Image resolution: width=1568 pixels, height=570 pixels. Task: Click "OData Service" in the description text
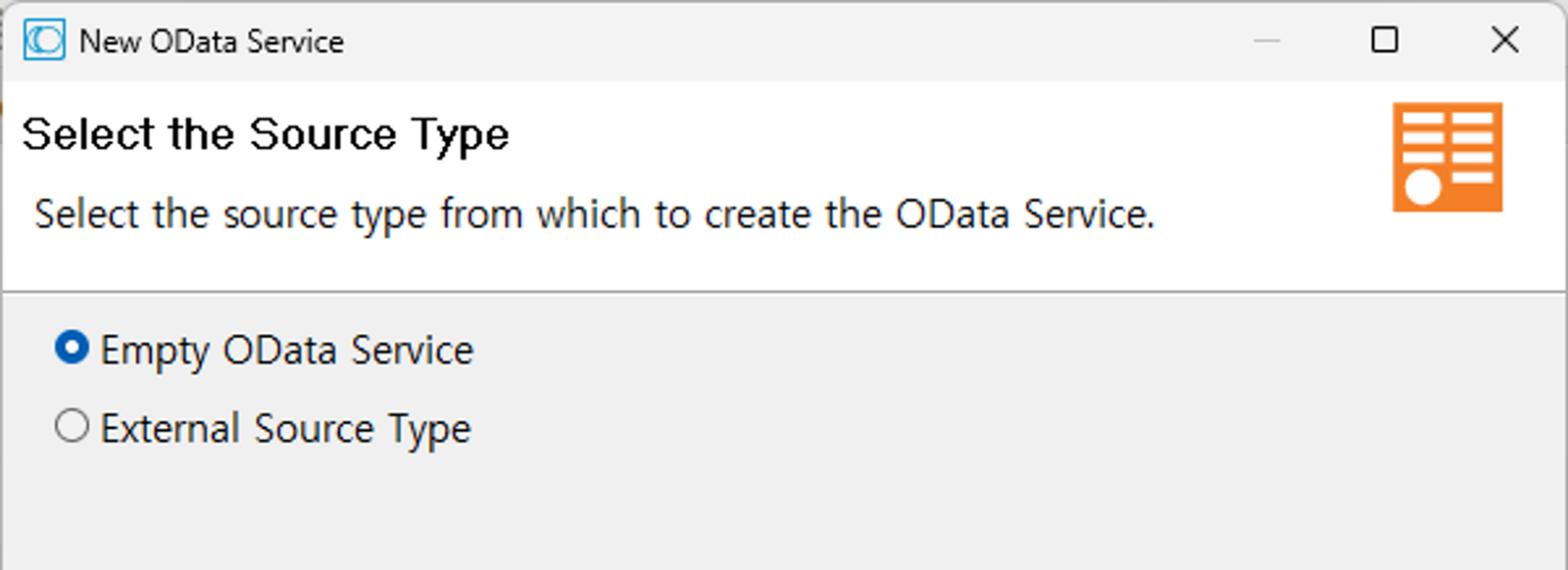(1024, 214)
